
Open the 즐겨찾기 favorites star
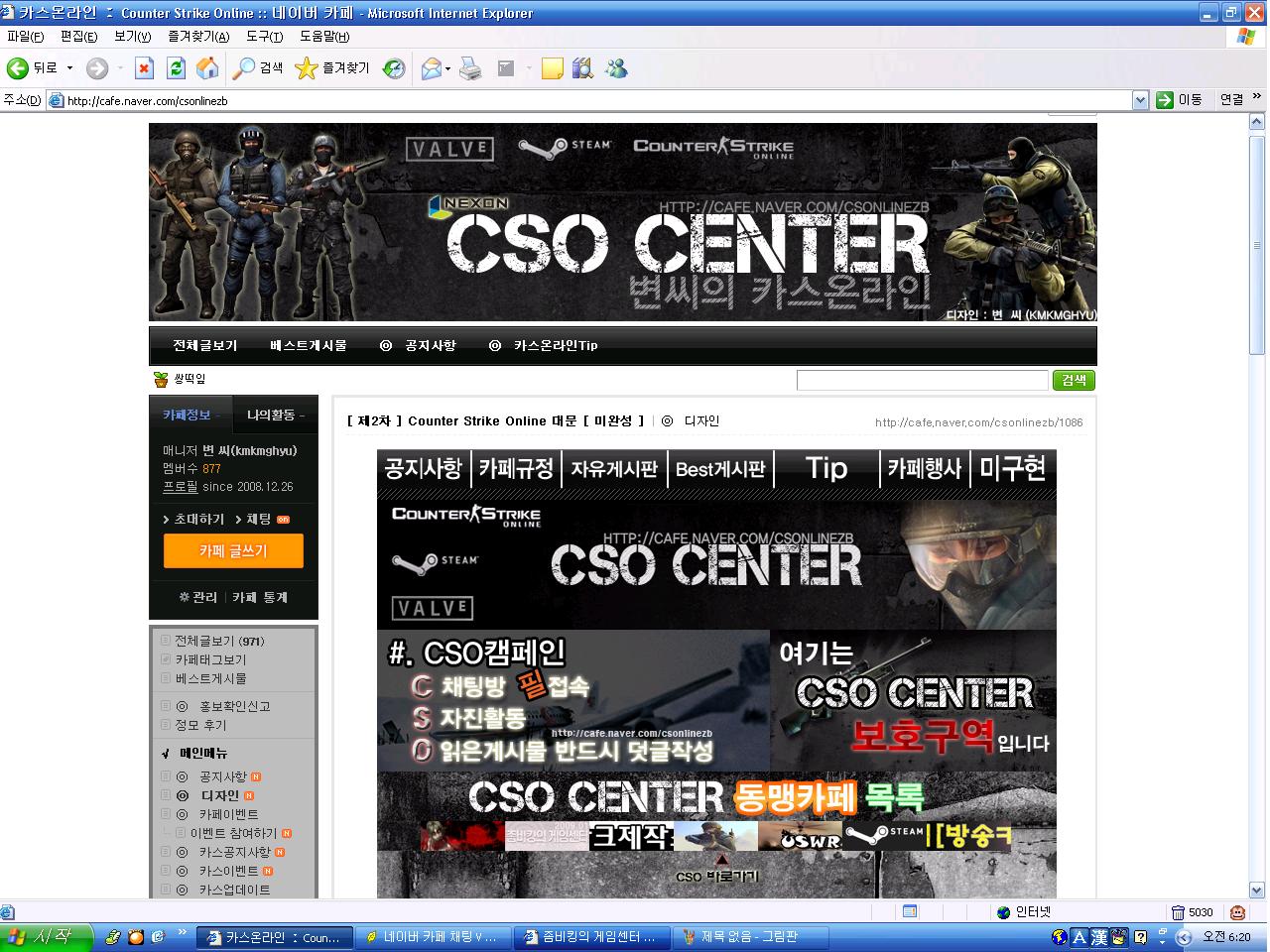332,68
